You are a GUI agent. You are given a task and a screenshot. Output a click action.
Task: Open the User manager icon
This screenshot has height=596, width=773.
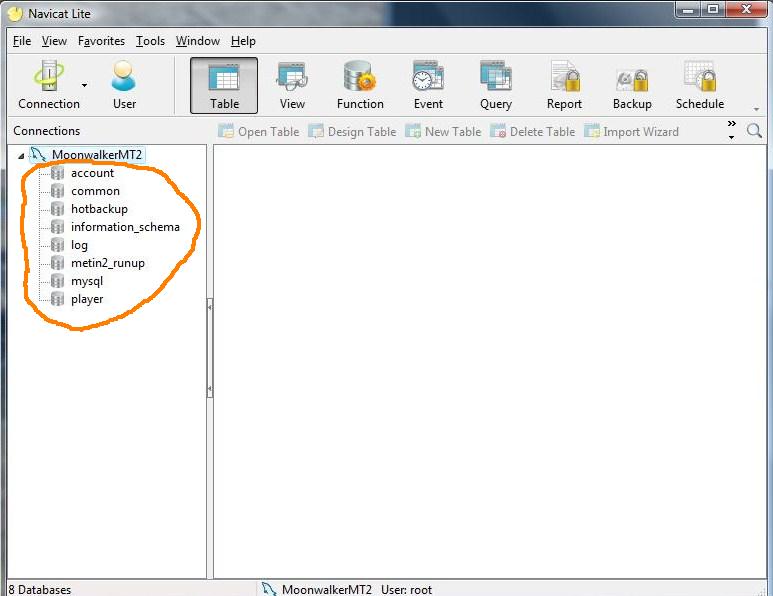tap(124, 85)
